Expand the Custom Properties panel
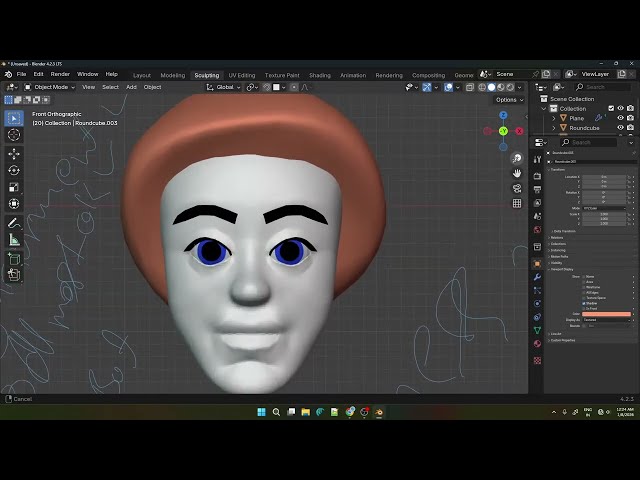The height and width of the screenshot is (480, 640). (562, 340)
